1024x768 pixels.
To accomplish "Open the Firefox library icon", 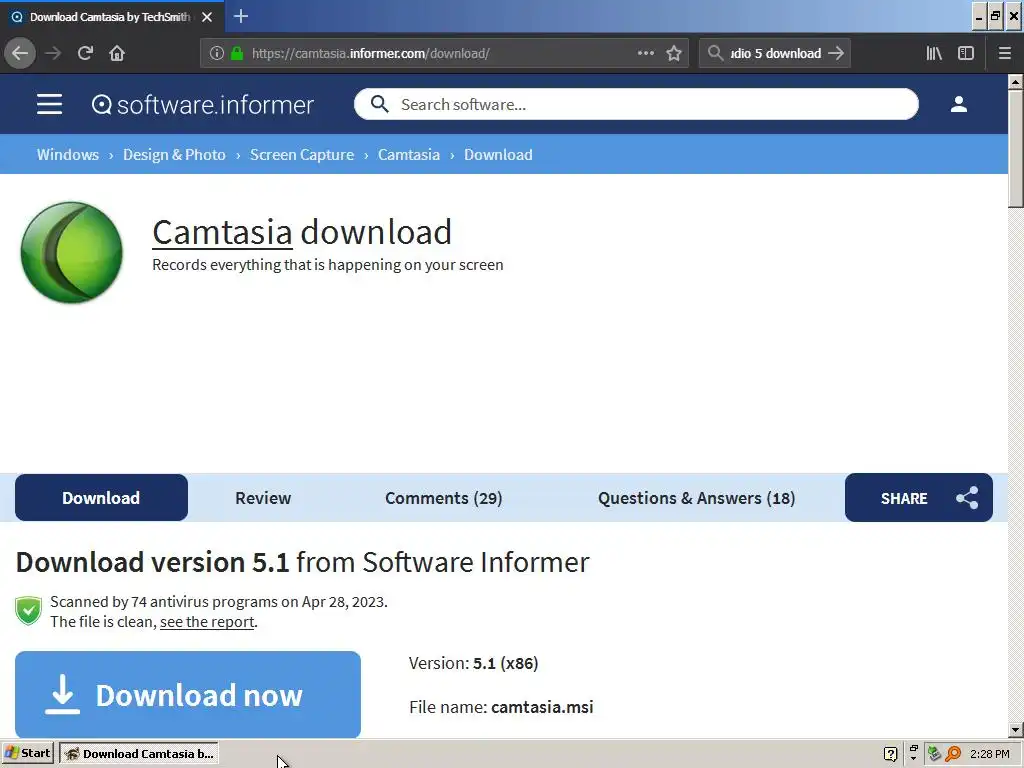I will click(935, 53).
